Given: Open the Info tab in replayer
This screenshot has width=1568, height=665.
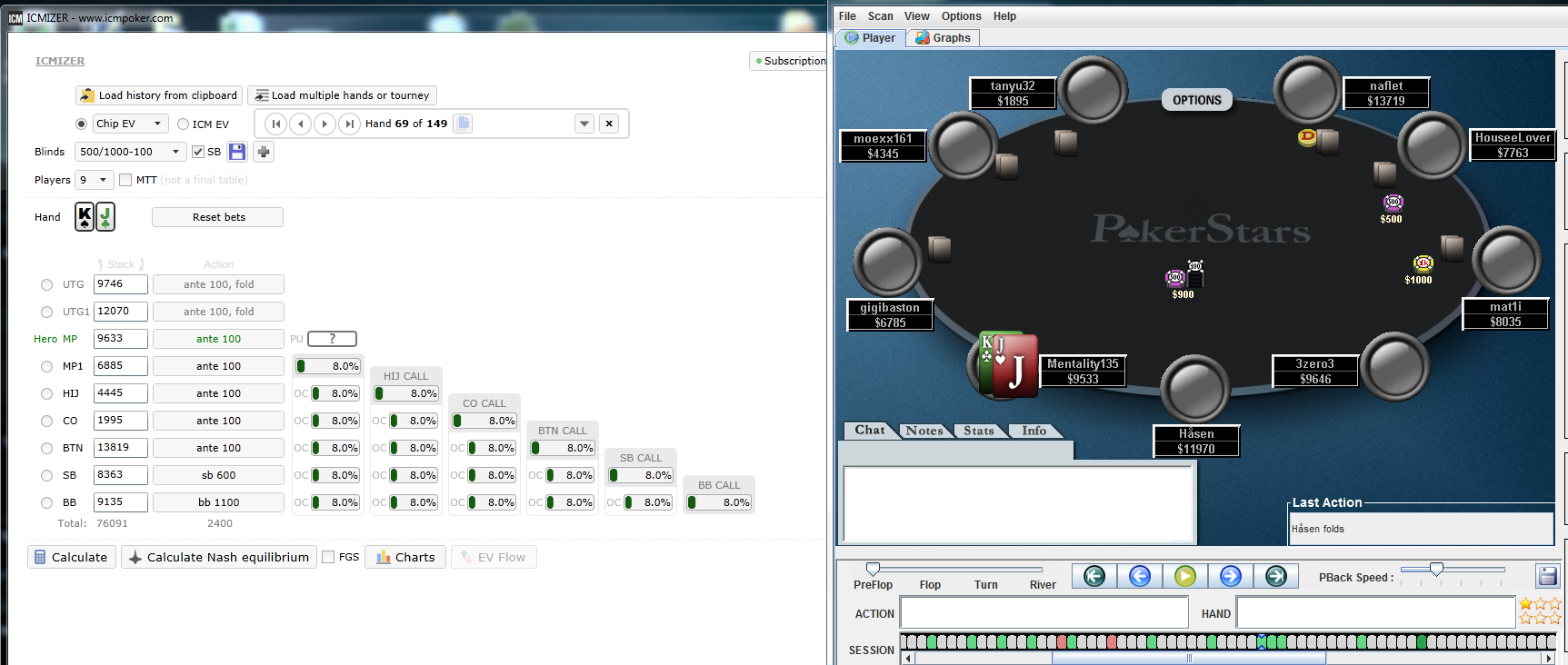Looking at the screenshot, I should [1034, 431].
